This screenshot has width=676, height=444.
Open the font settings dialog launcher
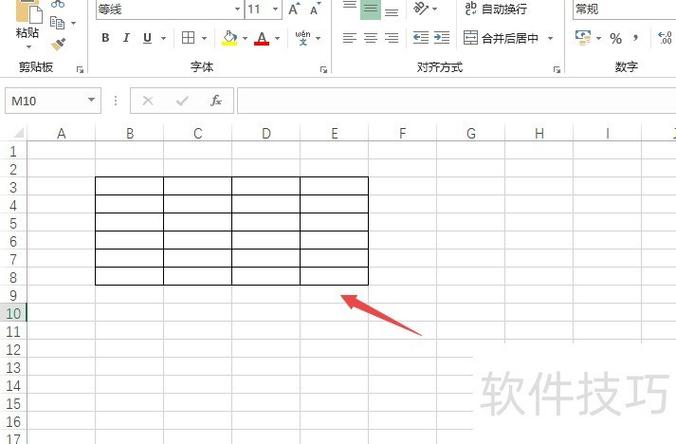323,69
